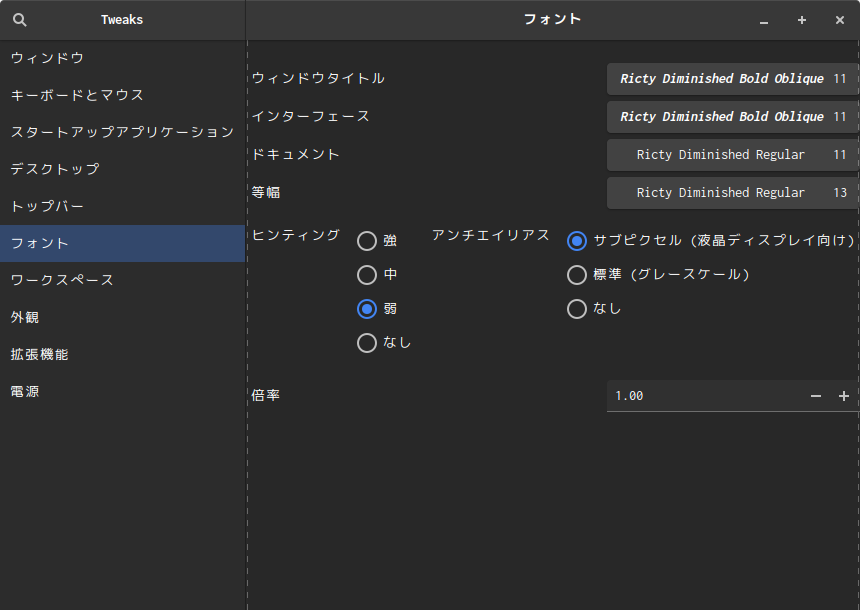The width and height of the screenshot is (860, 610).
Task: Open the ドキュメント font selector
Action: click(731, 154)
